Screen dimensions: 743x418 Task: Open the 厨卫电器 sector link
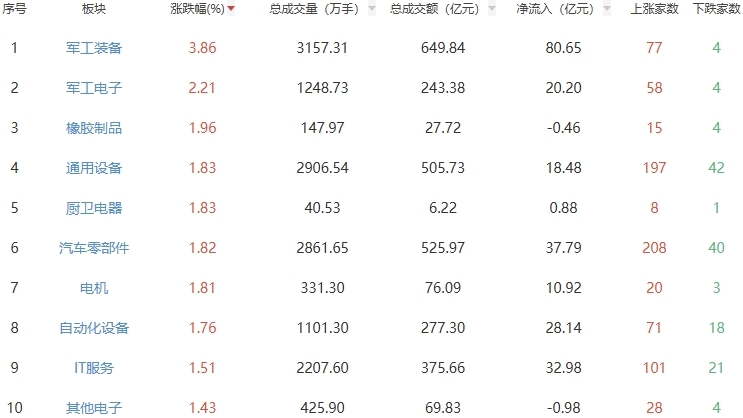coord(94,208)
